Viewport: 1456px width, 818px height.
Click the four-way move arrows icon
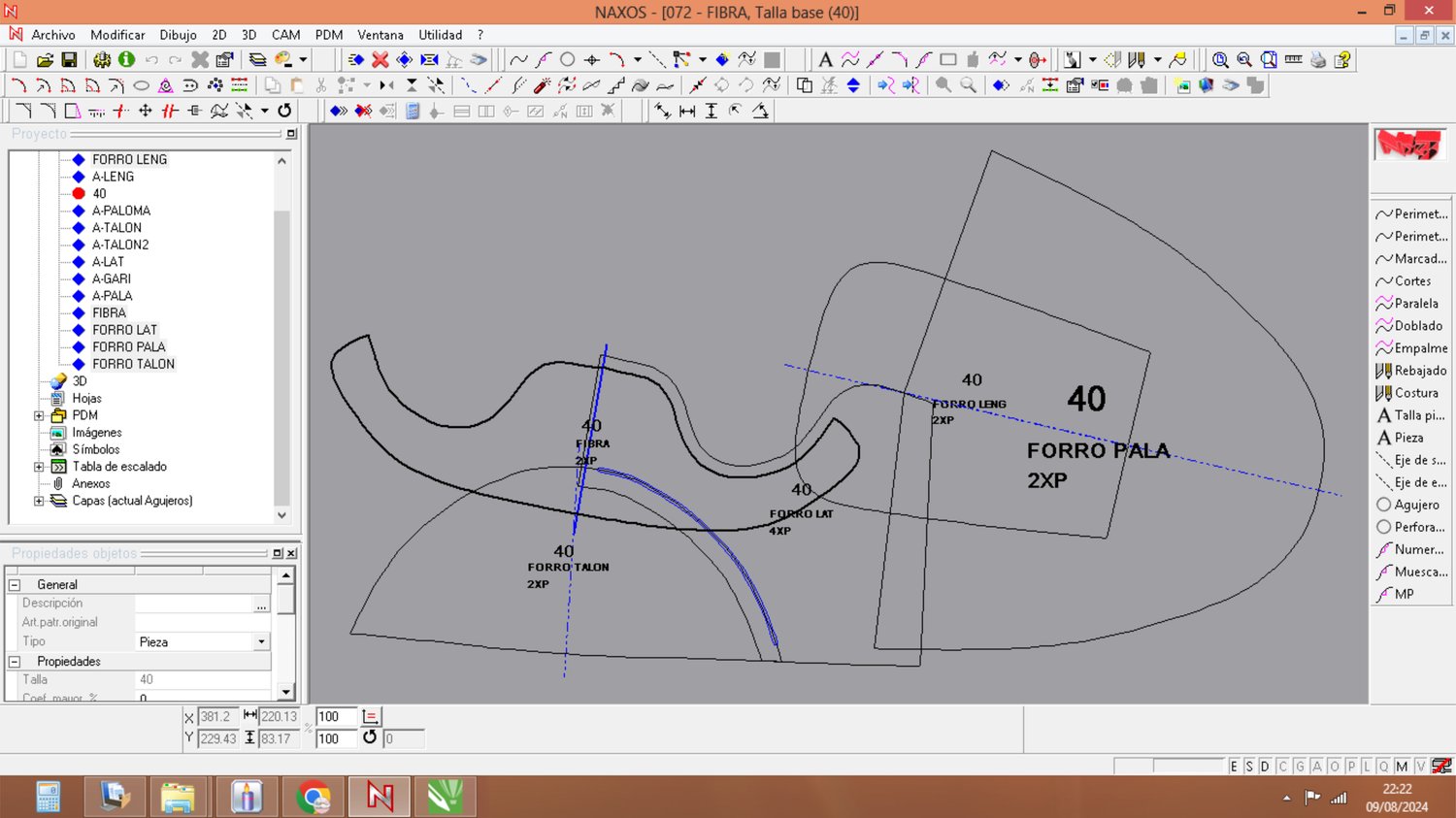pos(146,111)
